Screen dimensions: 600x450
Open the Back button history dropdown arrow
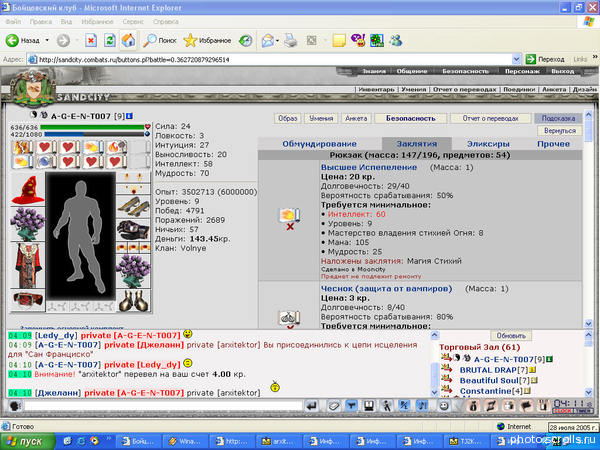coord(47,40)
